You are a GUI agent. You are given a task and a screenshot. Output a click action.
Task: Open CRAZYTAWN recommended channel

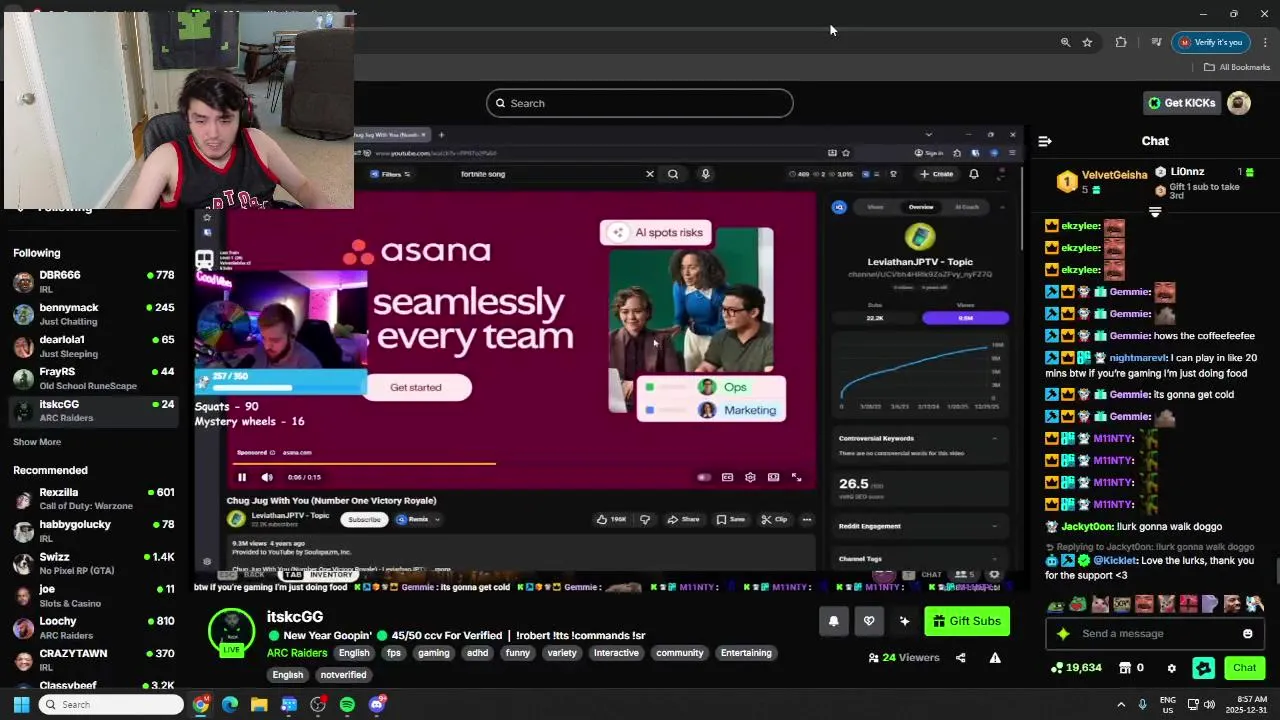pos(94,660)
